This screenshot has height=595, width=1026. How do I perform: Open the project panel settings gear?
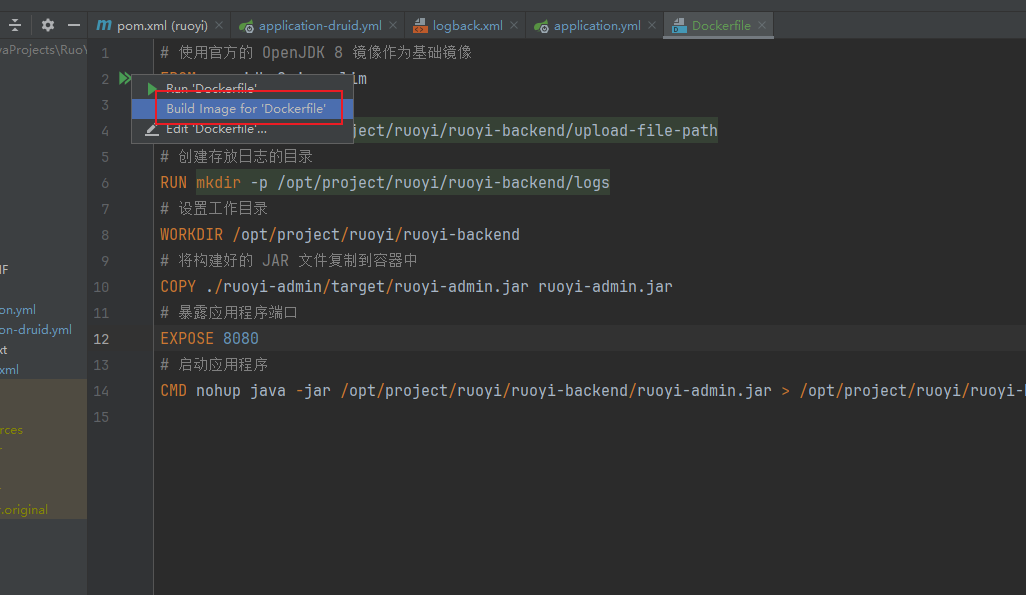pos(47,23)
